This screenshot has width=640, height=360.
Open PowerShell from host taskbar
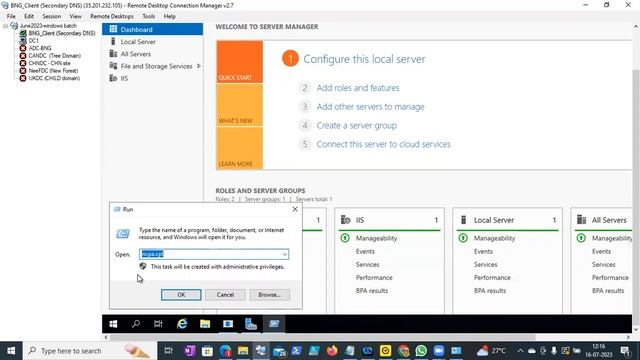pos(297,351)
